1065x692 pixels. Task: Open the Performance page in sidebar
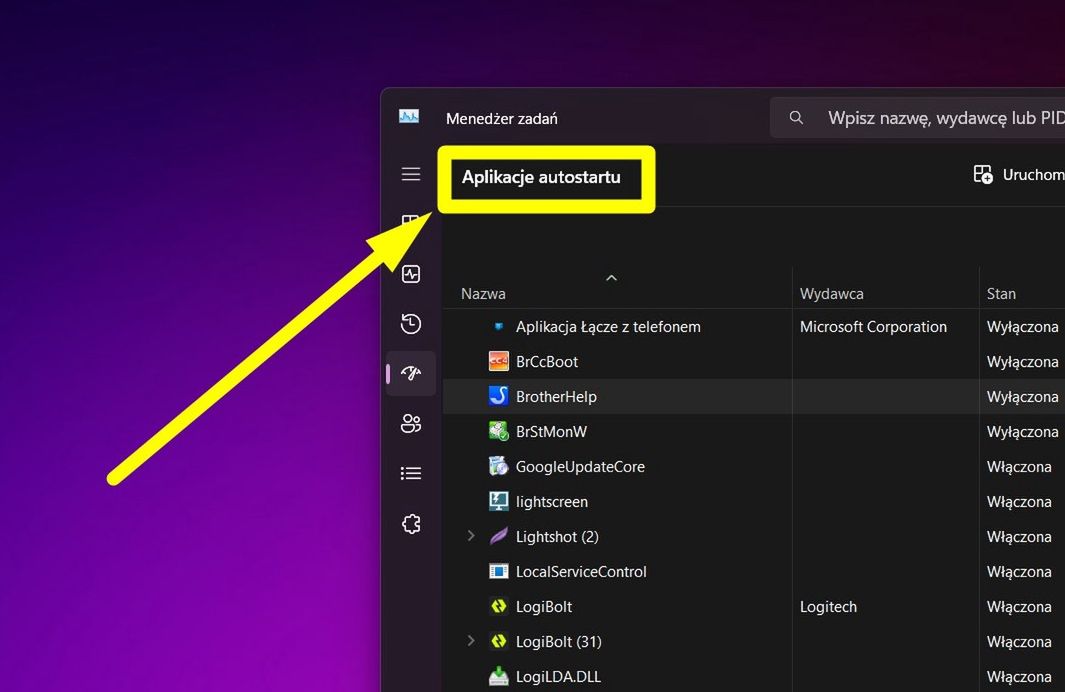pyautogui.click(x=411, y=274)
